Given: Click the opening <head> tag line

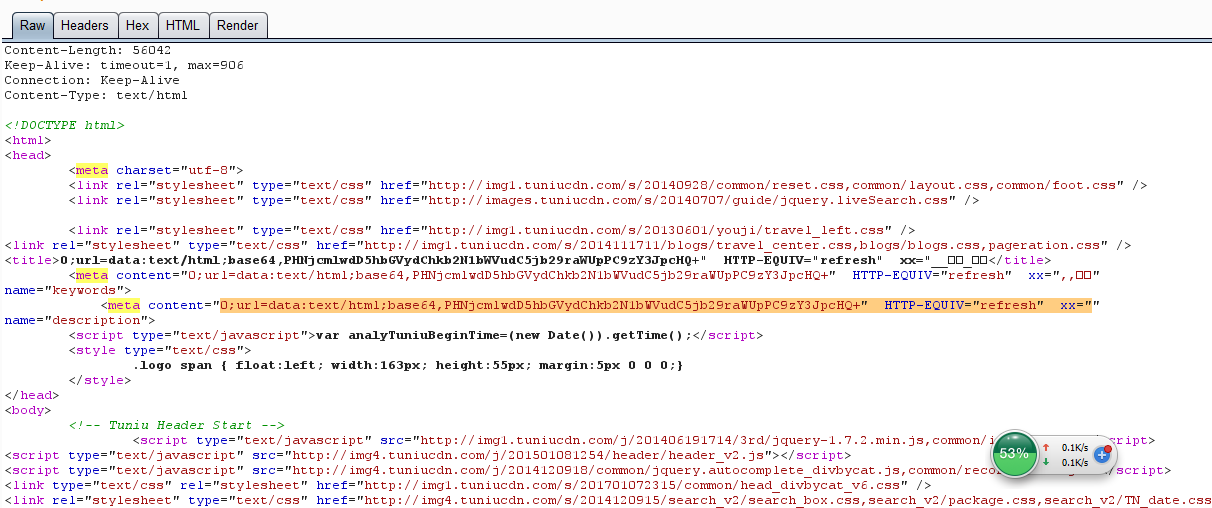Looking at the screenshot, I should click(x=28, y=155).
